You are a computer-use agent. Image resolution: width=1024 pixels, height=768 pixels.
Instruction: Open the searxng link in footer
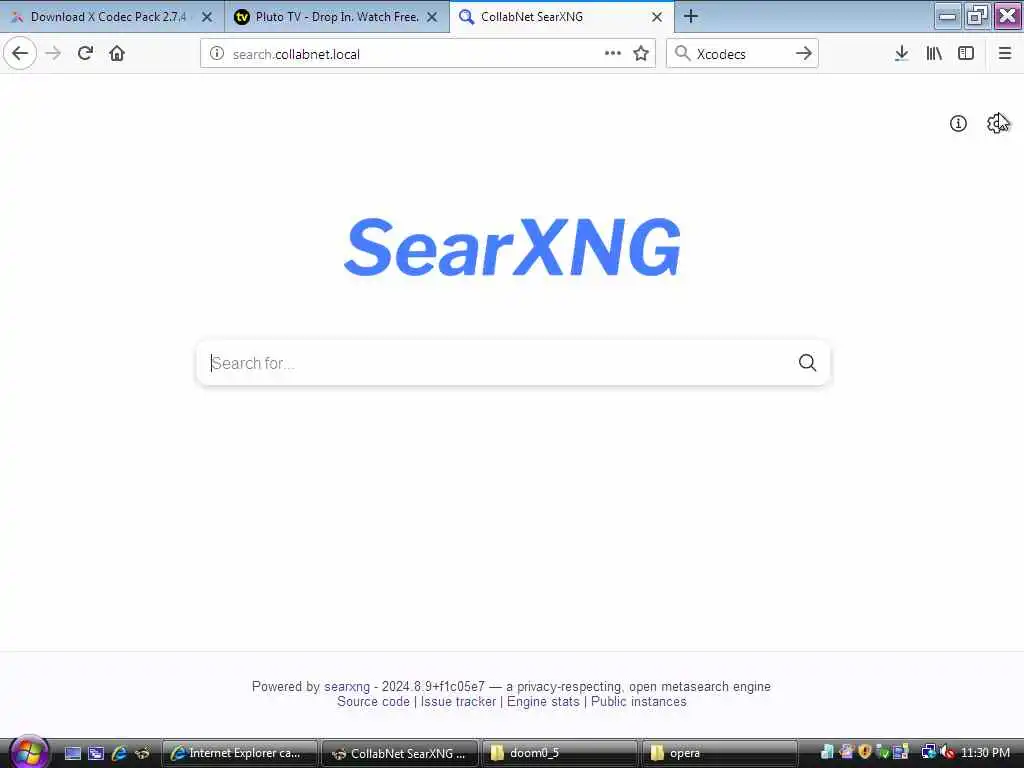coord(347,686)
